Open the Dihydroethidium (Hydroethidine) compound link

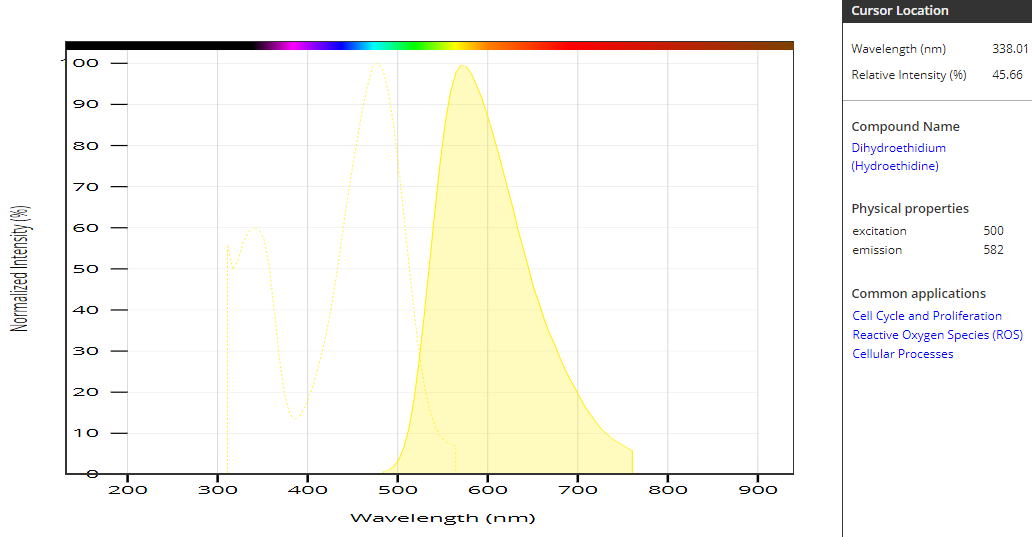click(898, 157)
